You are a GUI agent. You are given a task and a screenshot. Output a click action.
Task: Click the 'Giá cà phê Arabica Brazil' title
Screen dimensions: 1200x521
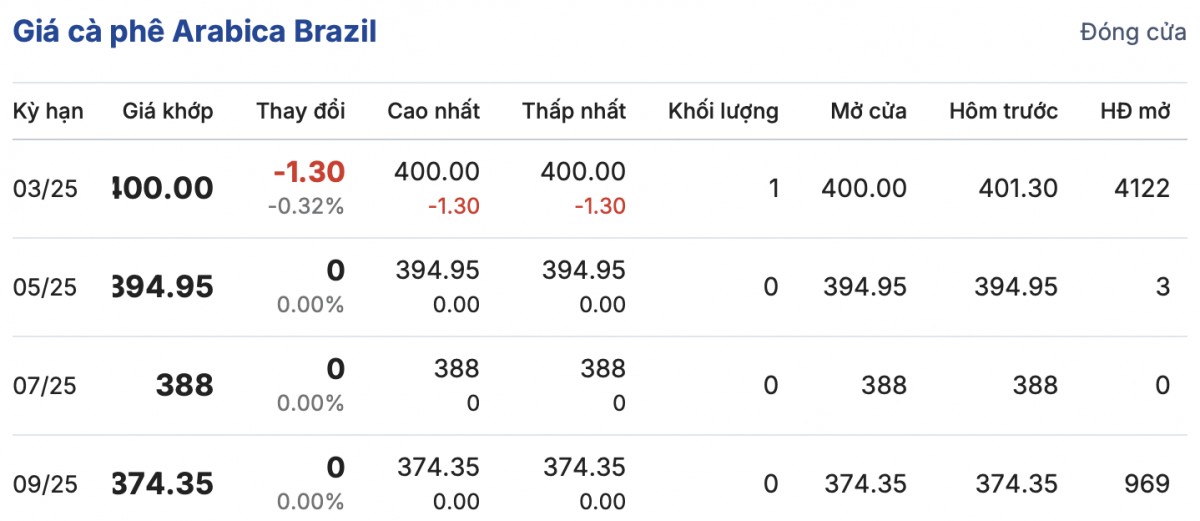pos(194,31)
